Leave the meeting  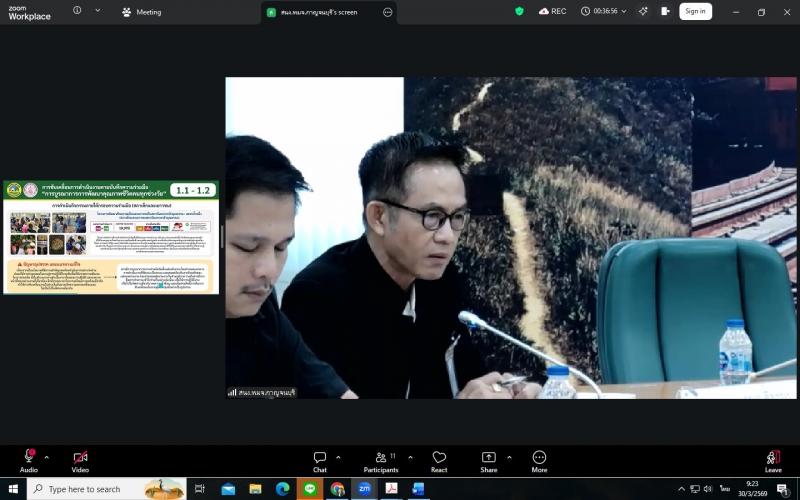[773, 462]
